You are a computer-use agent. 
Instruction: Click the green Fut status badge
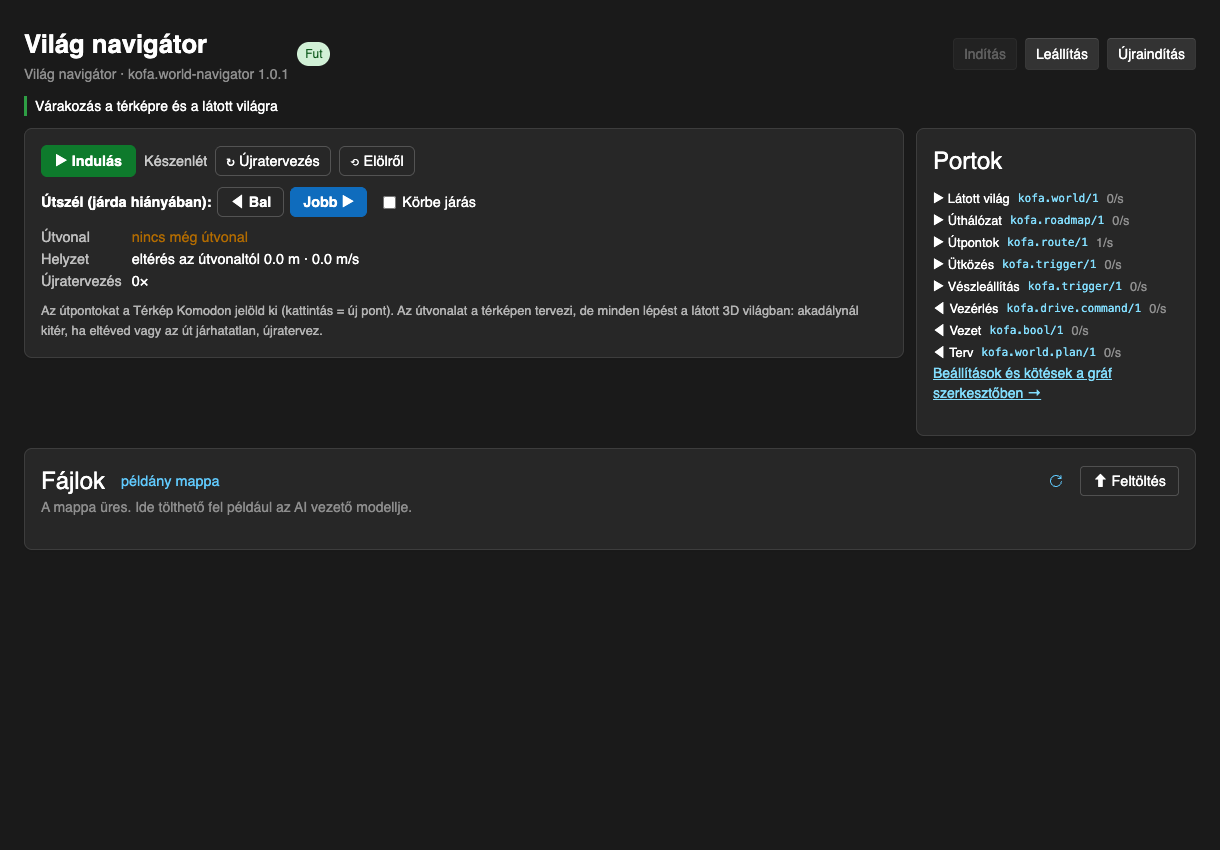[x=314, y=54]
